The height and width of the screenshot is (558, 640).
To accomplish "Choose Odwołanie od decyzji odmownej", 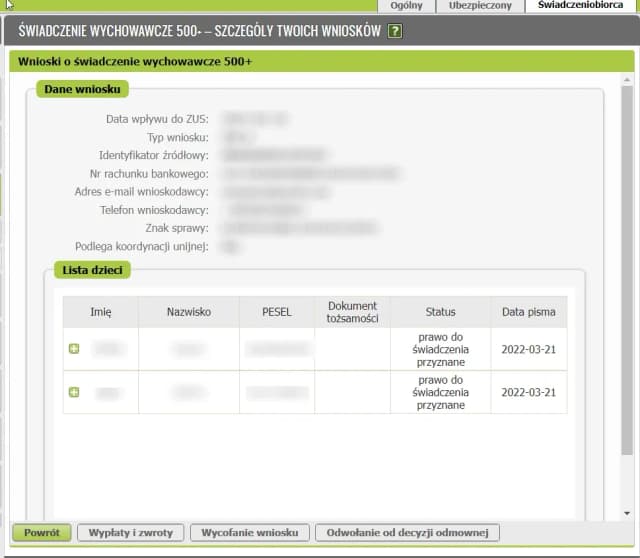I will (406, 532).
